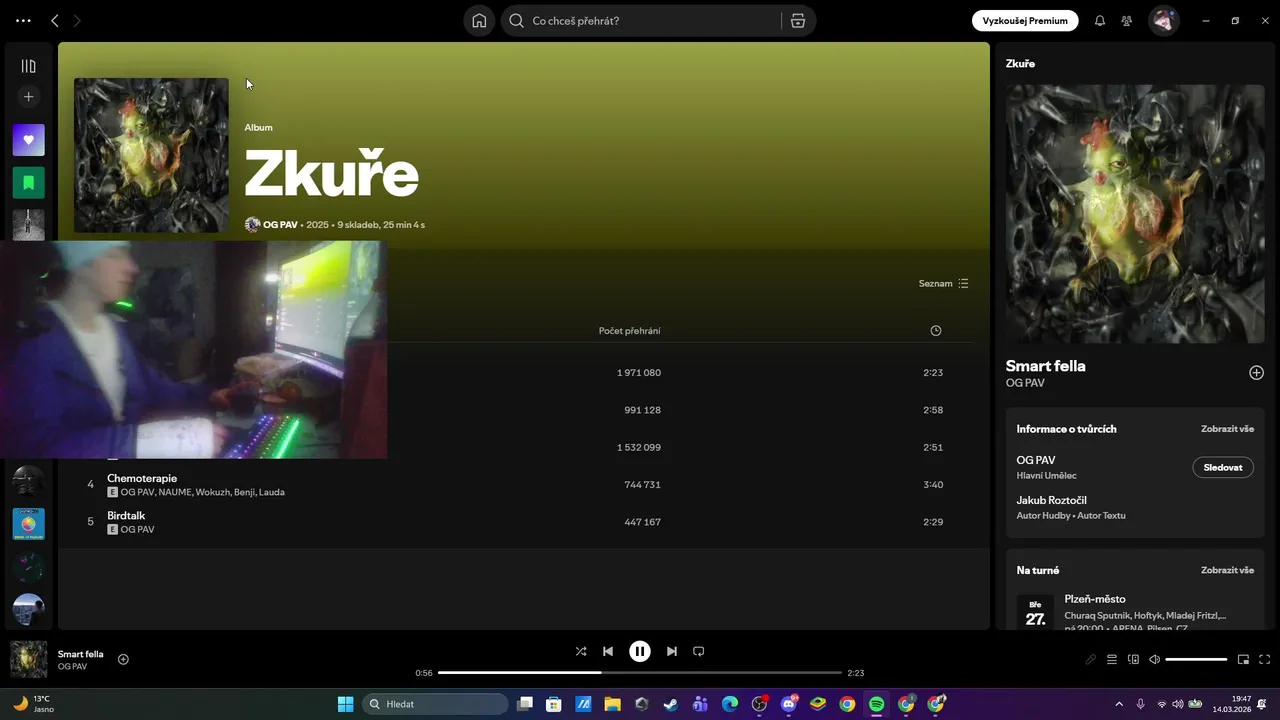Open the Browse icon in search bar
This screenshot has height=720, width=1280.
pyautogui.click(x=798, y=21)
